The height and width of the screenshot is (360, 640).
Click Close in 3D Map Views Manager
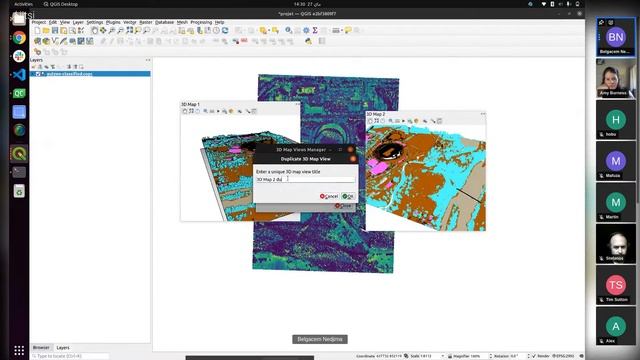(x=343, y=206)
